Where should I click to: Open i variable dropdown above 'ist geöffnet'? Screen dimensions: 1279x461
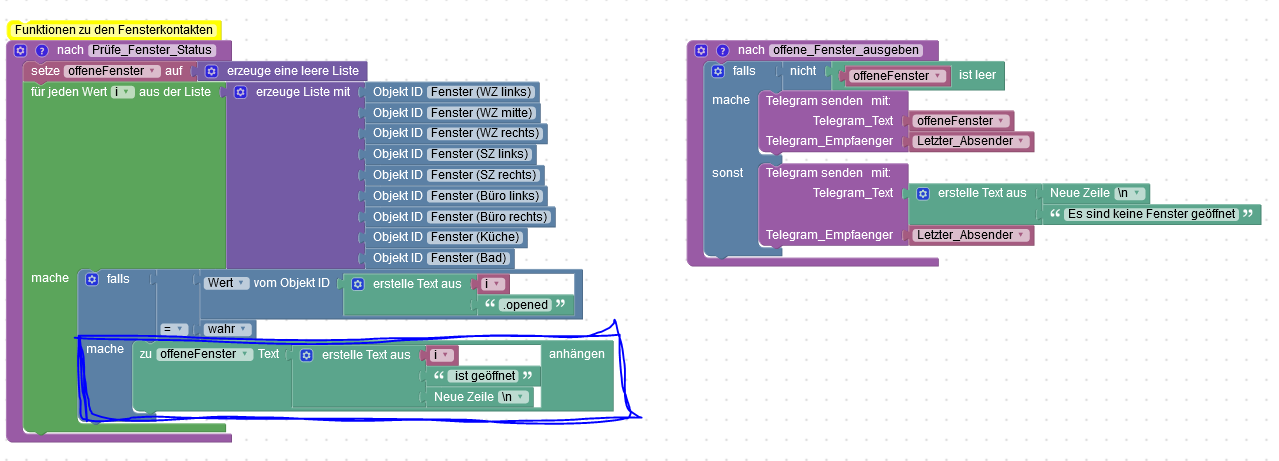pyautogui.click(x=443, y=355)
